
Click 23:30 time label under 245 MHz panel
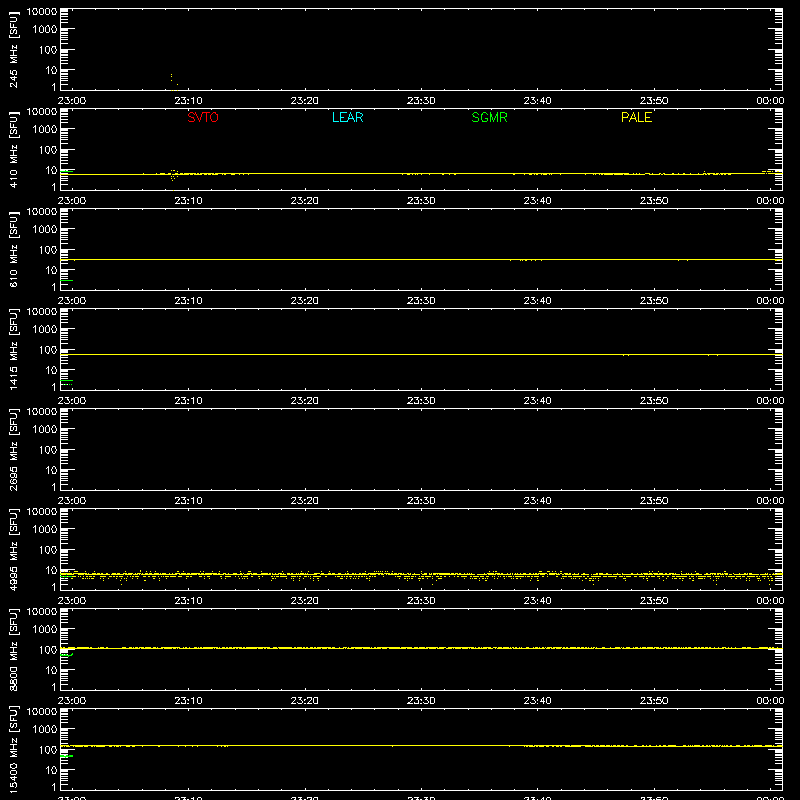pyautogui.click(x=421, y=101)
